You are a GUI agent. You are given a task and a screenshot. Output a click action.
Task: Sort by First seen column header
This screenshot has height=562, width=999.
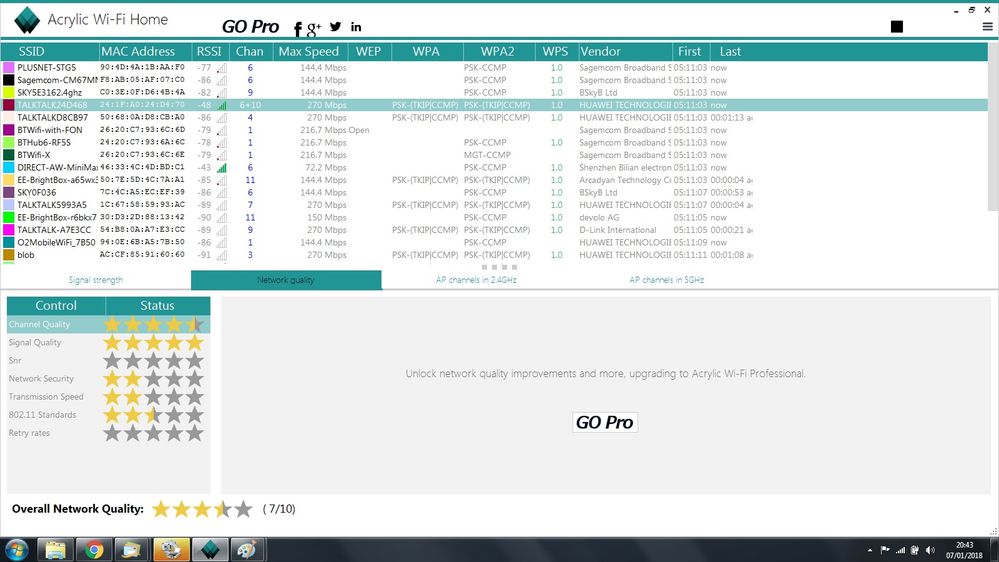pyautogui.click(x=691, y=52)
